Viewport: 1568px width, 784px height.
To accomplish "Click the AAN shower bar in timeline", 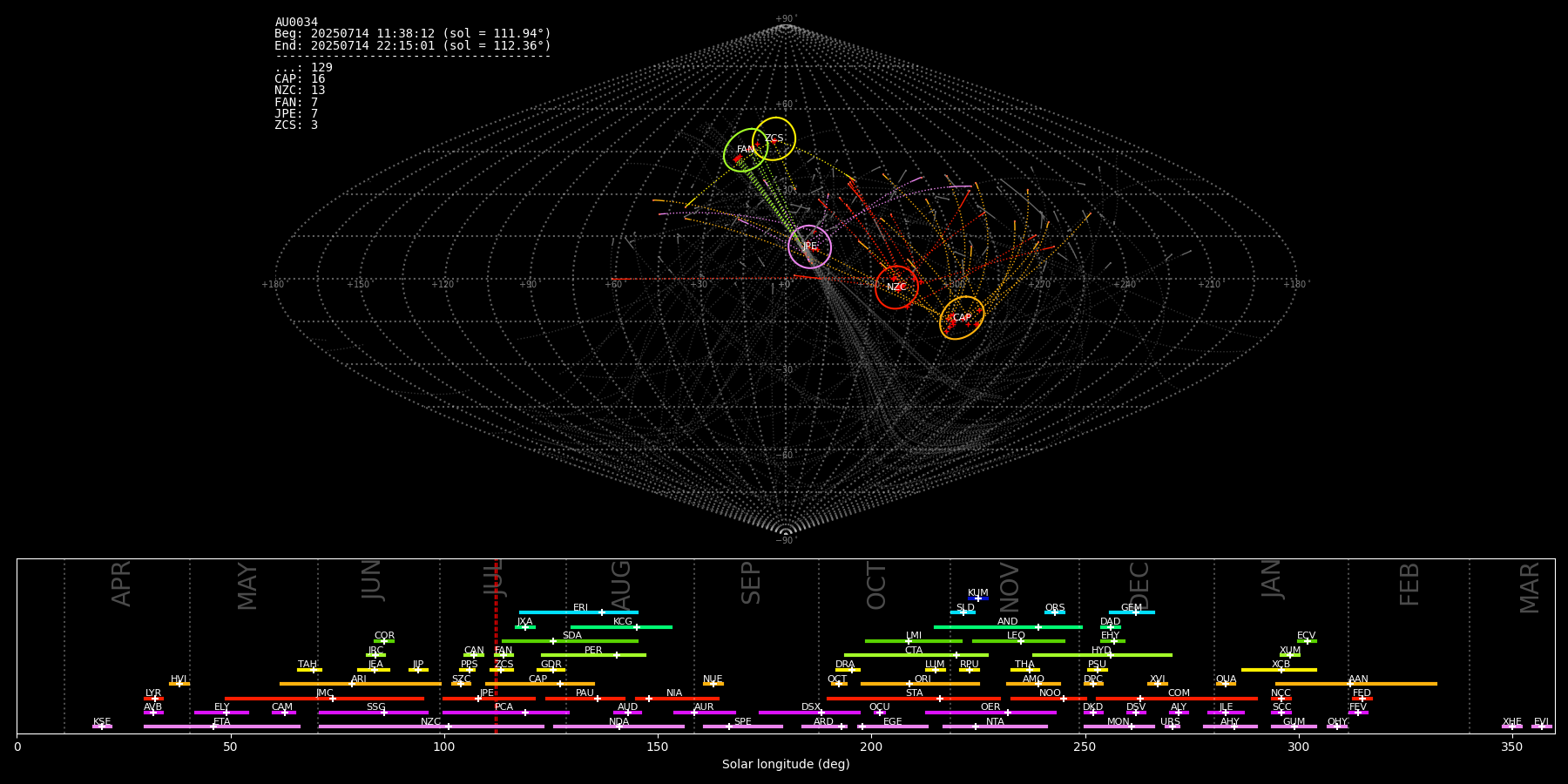I will (1356, 684).
